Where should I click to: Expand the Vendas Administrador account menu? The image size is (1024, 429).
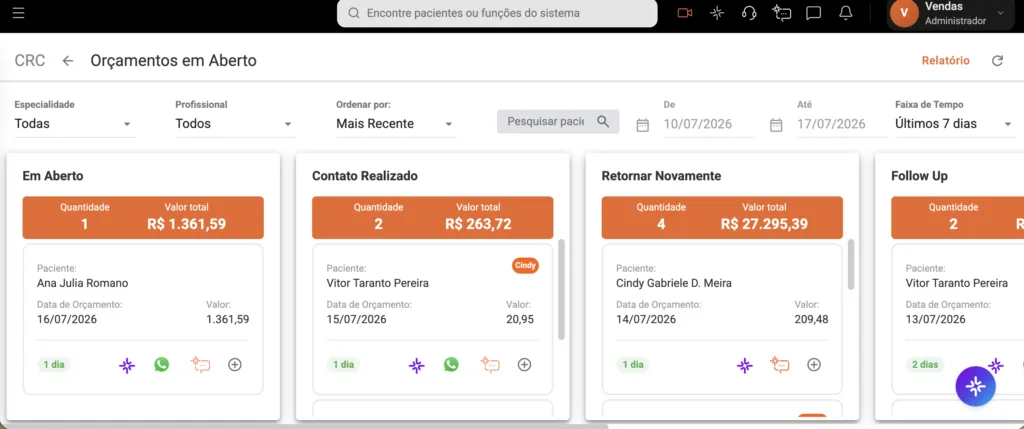(1000, 13)
